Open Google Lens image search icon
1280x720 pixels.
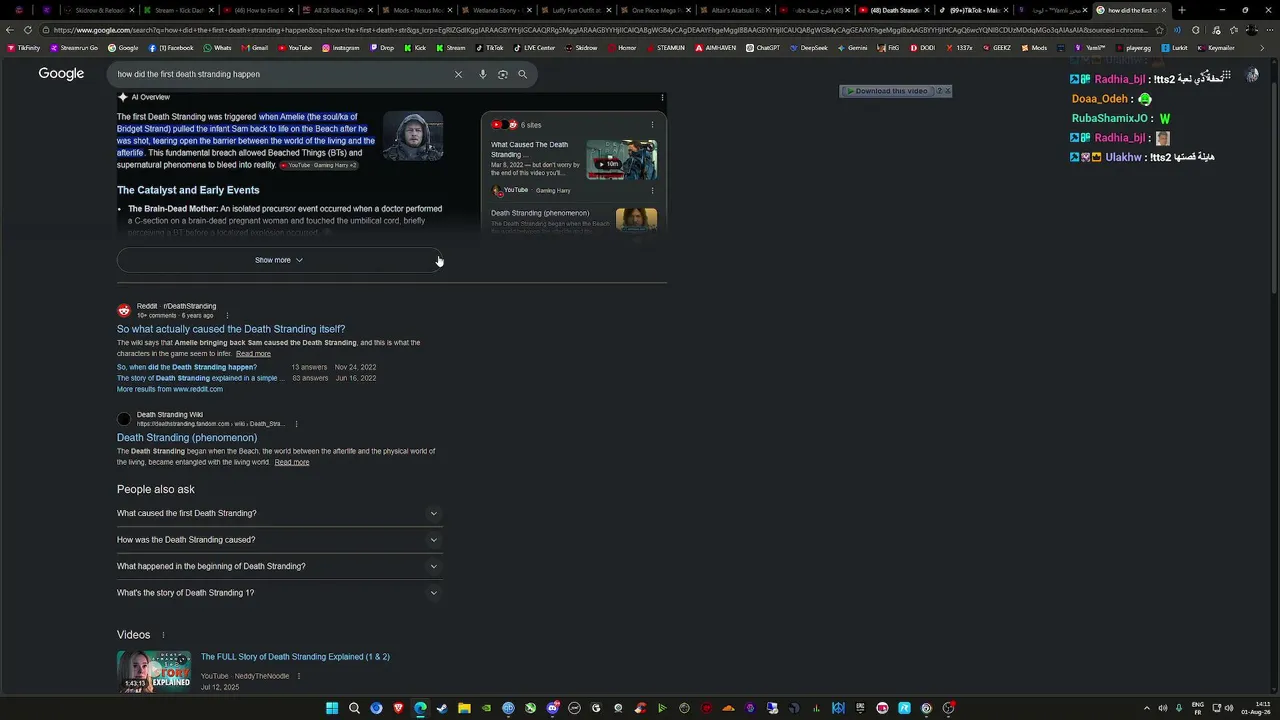point(503,74)
